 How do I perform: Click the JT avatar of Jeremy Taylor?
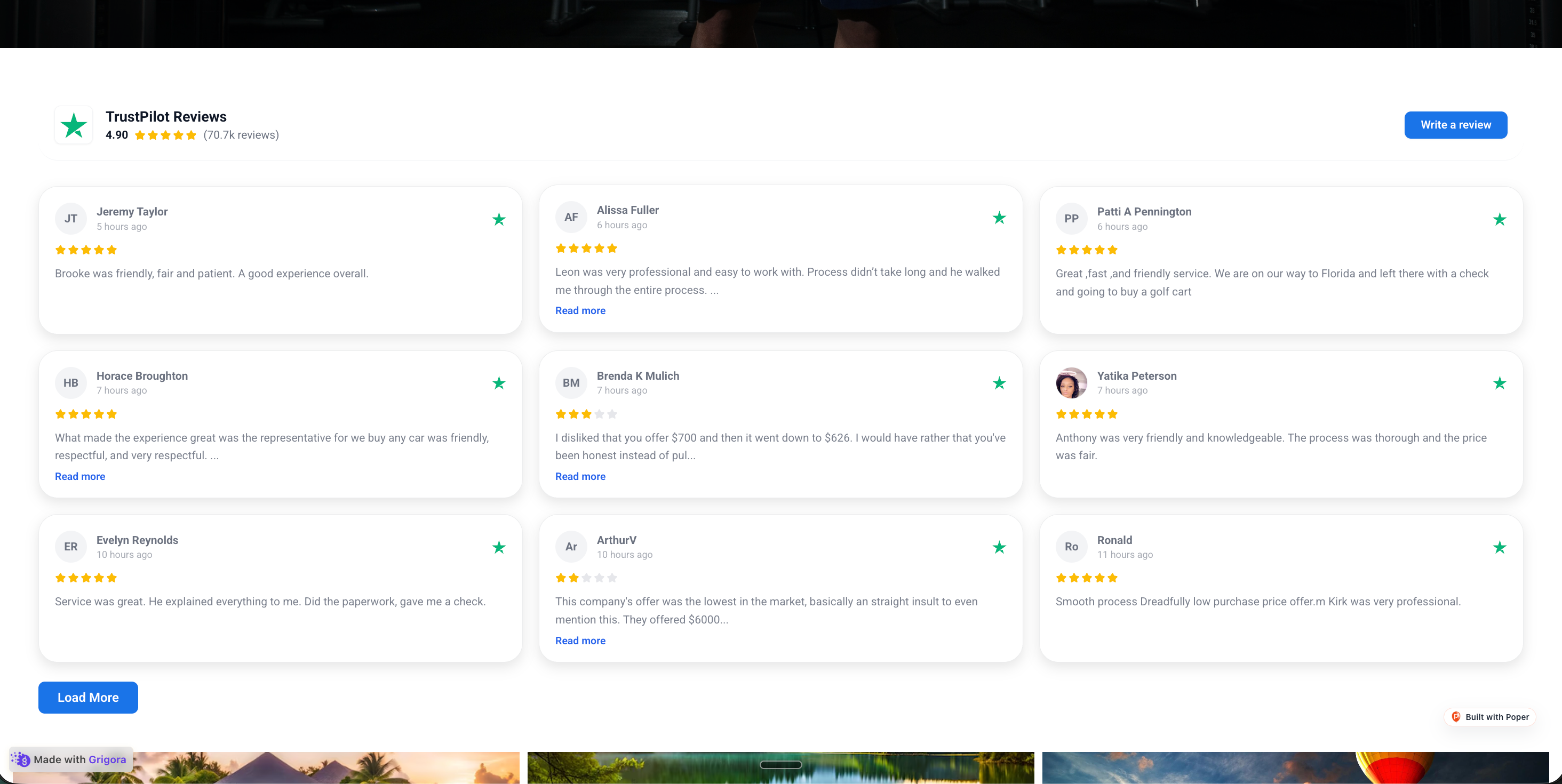tap(71, 218)
